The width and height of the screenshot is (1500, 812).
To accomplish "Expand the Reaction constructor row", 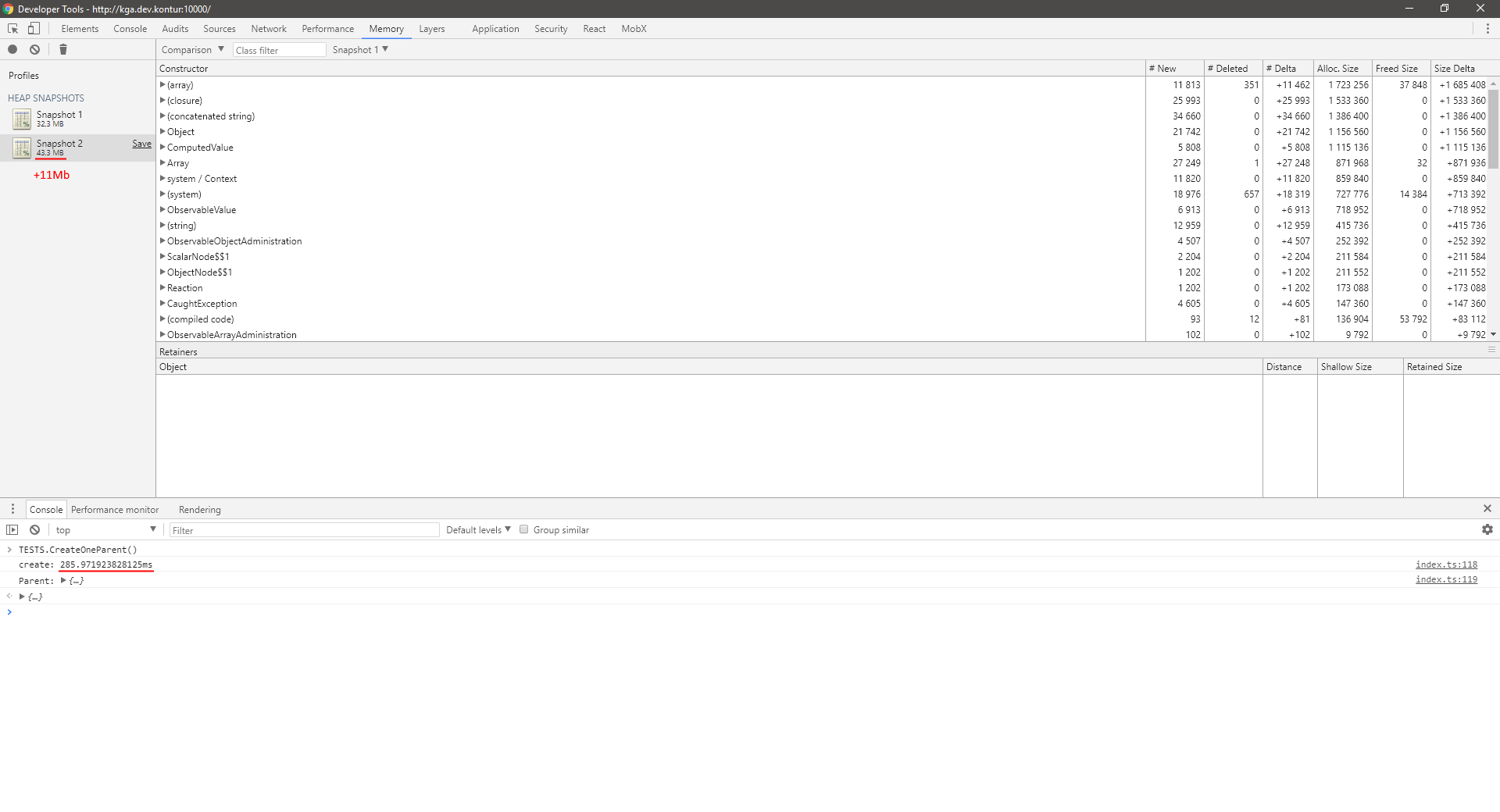I will (x=162, y=287).
